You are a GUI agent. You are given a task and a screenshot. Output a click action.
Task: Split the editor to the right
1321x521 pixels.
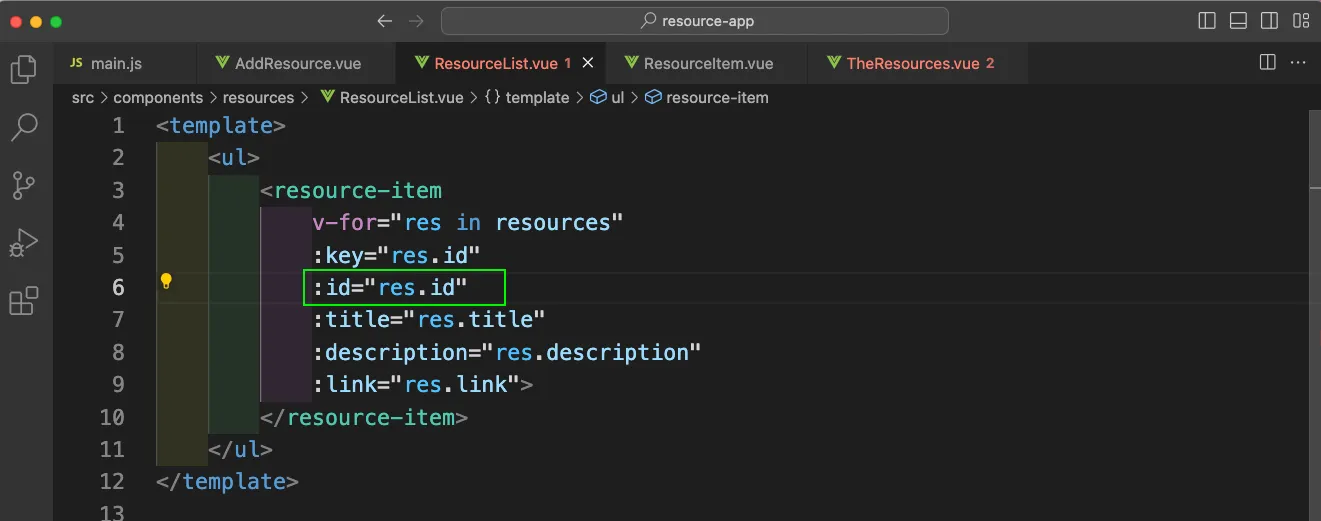(1267, 62)
